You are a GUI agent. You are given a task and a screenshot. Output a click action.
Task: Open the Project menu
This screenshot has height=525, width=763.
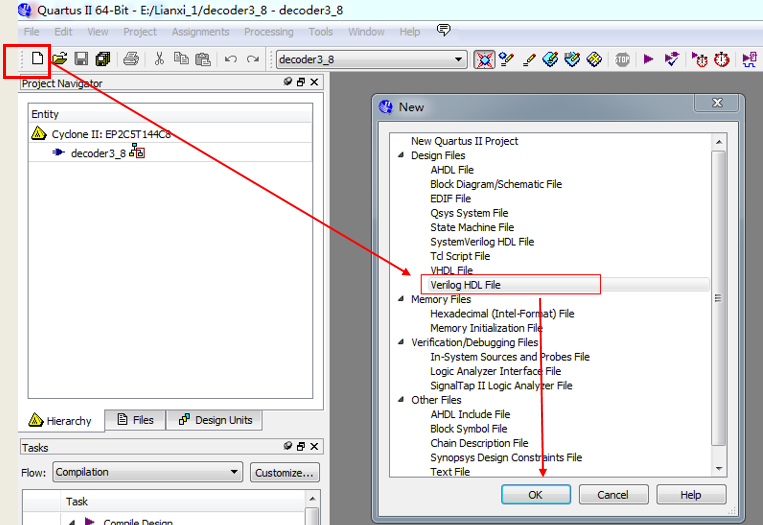[140, 32]
